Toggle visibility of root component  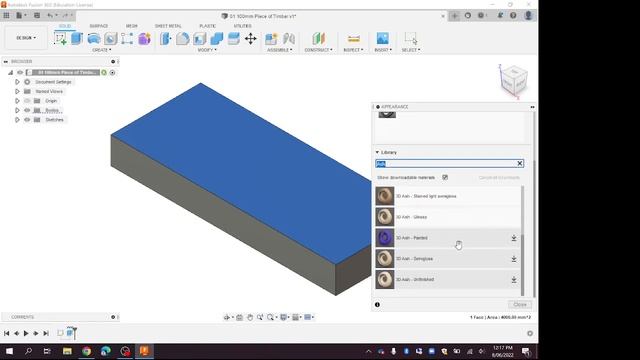point(20,72)
